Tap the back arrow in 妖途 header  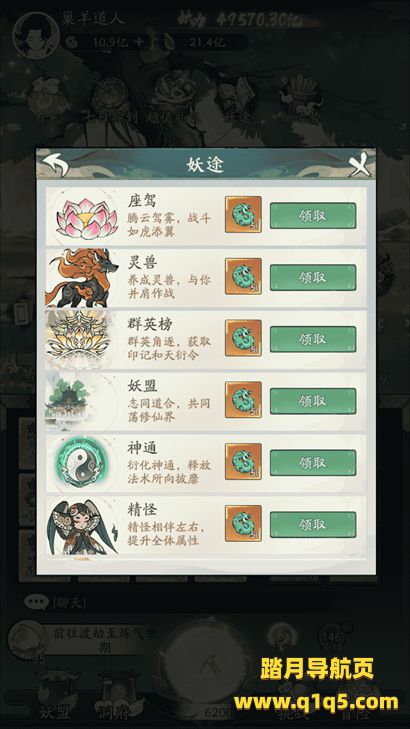pos(55,164)
